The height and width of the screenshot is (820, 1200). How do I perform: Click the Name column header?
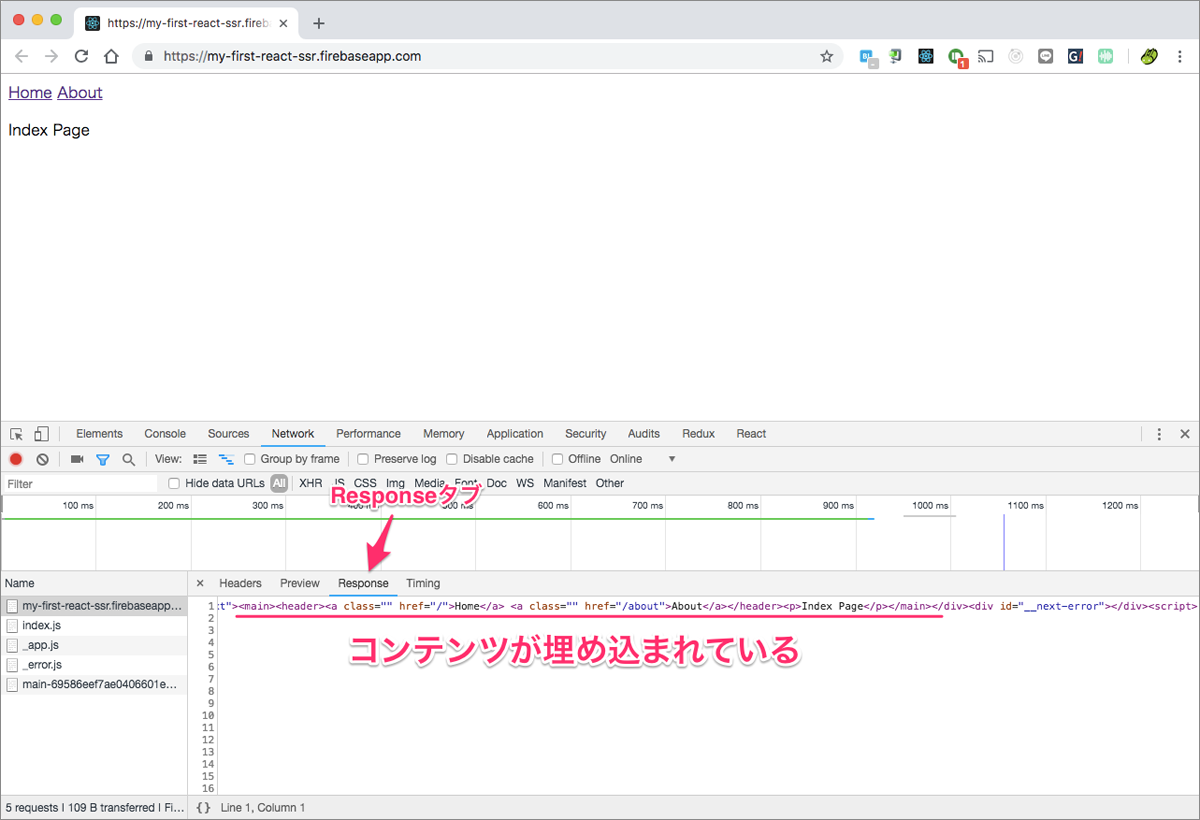(x=94, y=583)
